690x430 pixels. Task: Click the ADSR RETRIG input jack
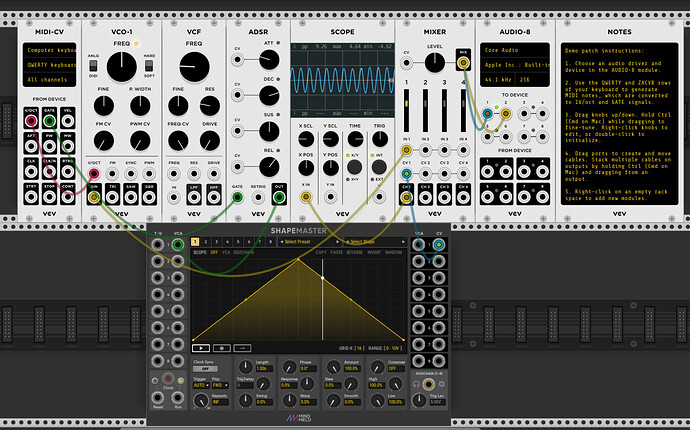[258, 197]
